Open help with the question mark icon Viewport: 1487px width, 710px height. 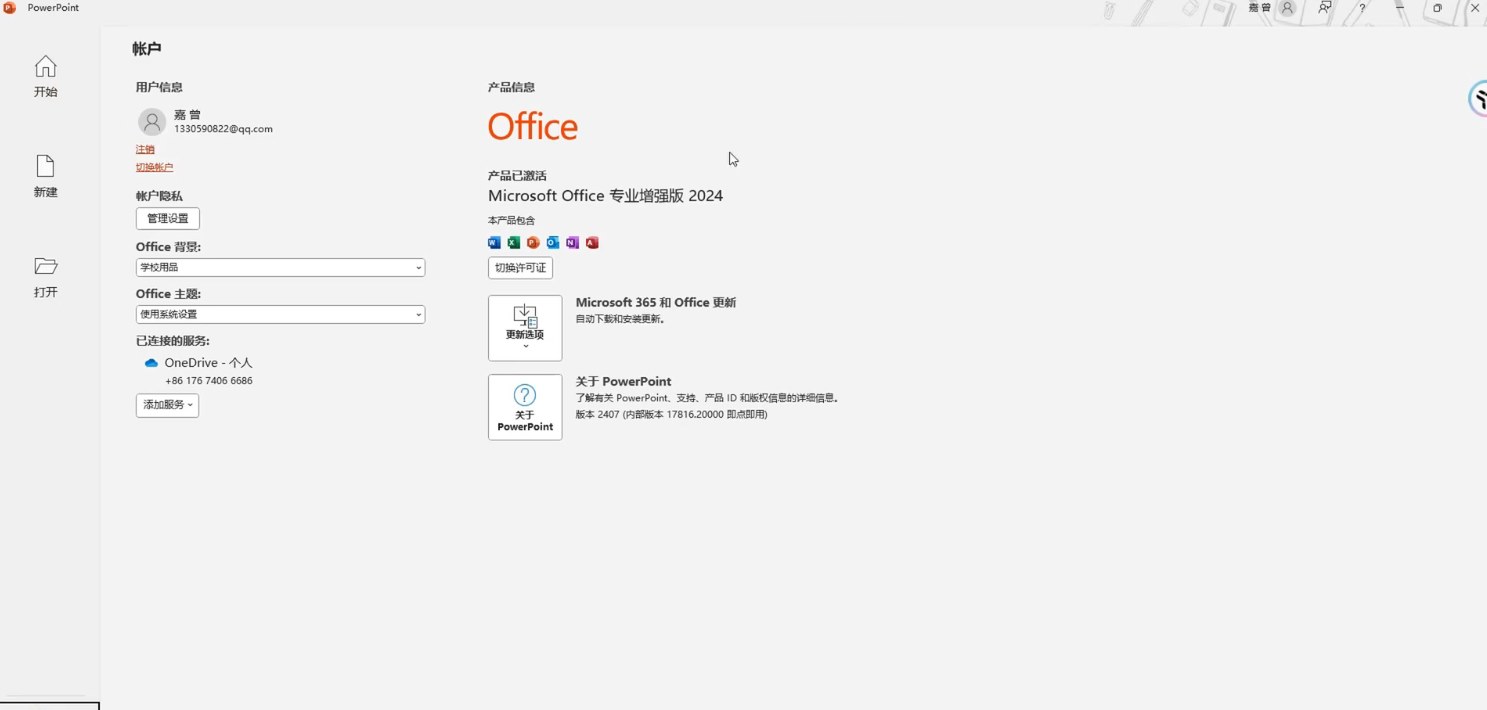coord(1362,8)
